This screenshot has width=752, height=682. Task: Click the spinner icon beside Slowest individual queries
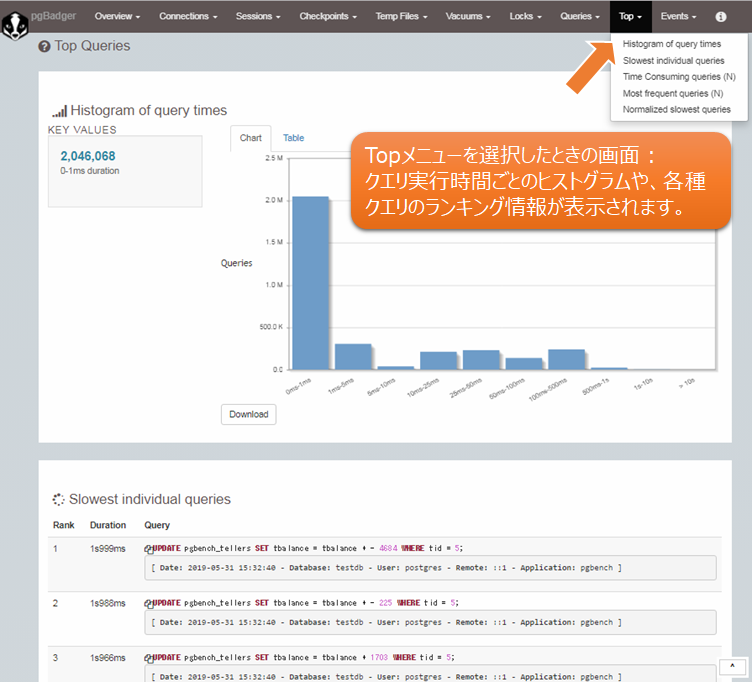pos(59,499)
